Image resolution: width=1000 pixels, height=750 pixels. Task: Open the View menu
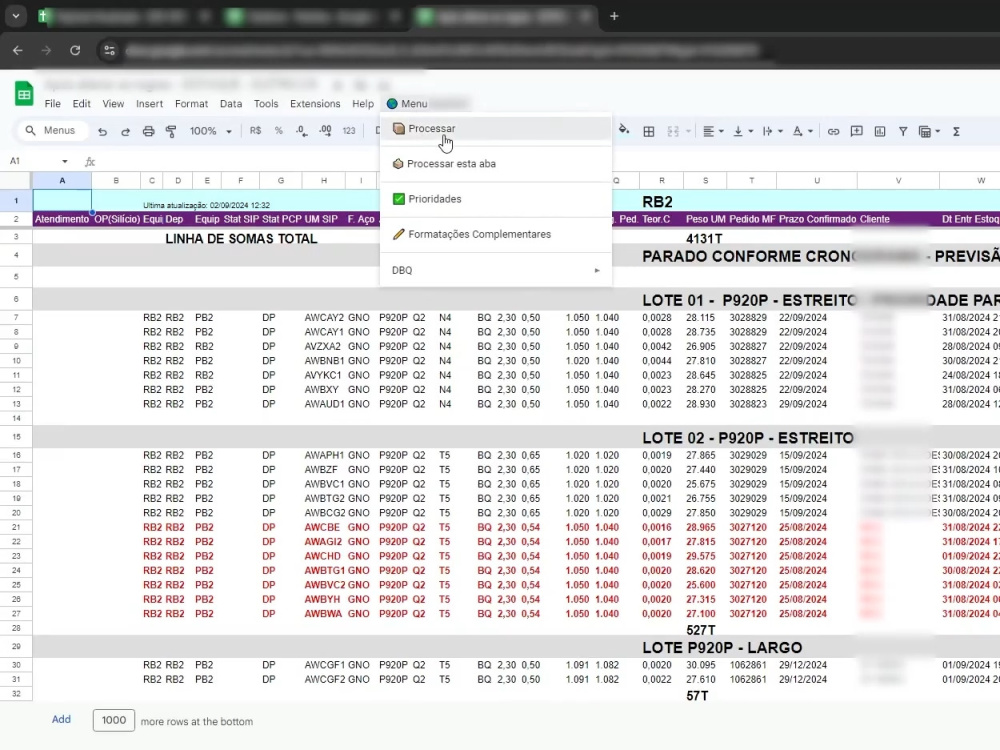[x=113, y=103]
